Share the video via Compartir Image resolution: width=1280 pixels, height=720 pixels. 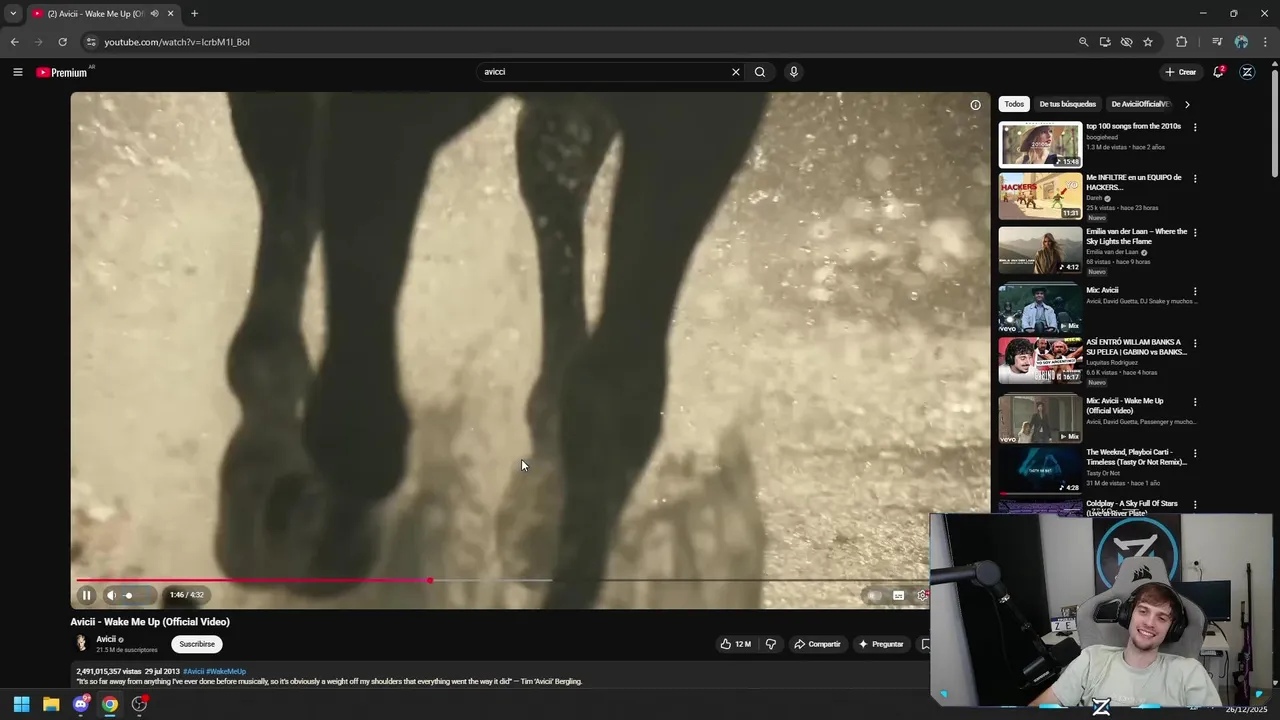point(817,644)
